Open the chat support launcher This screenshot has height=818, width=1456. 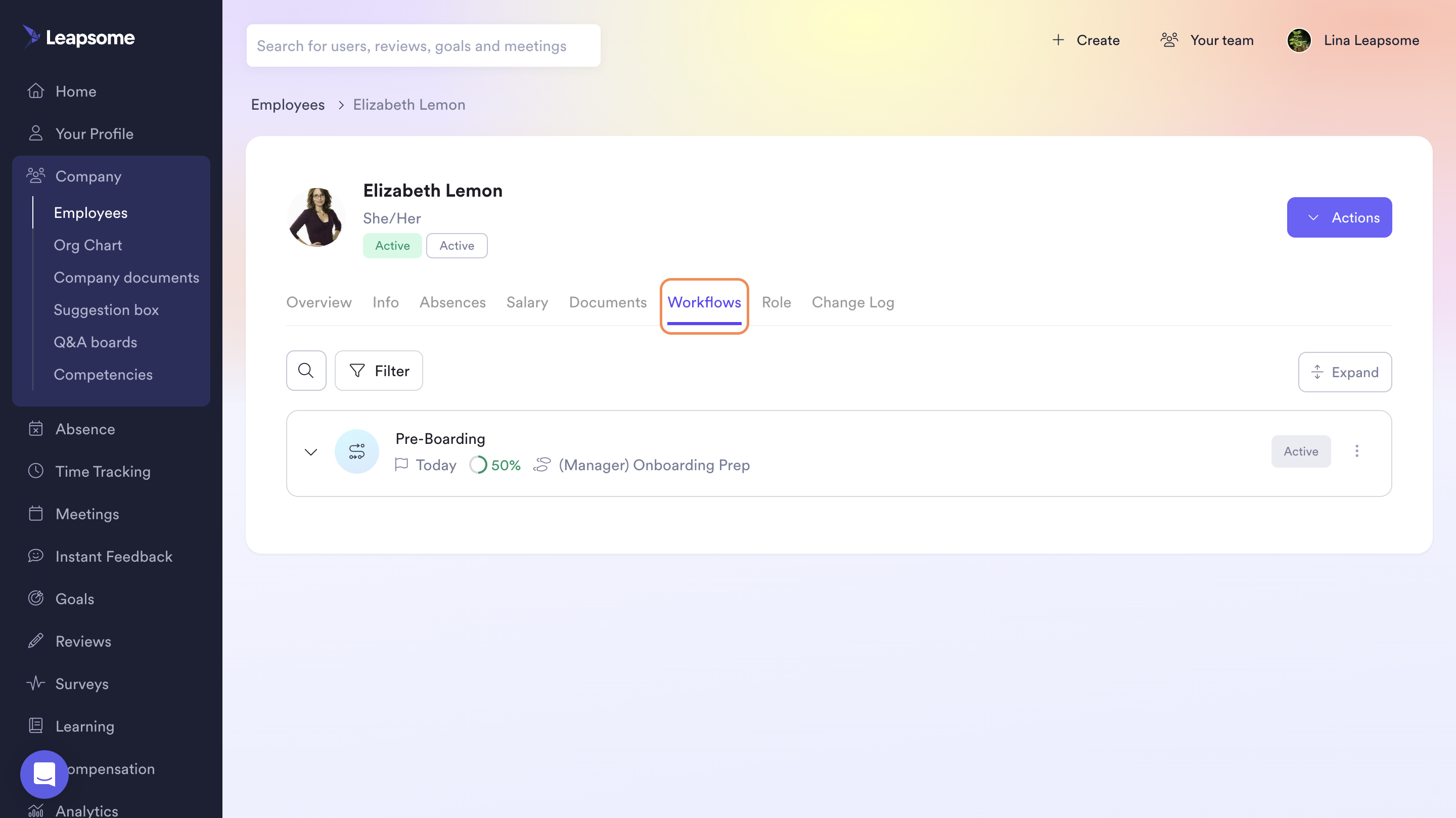point(44,774)
